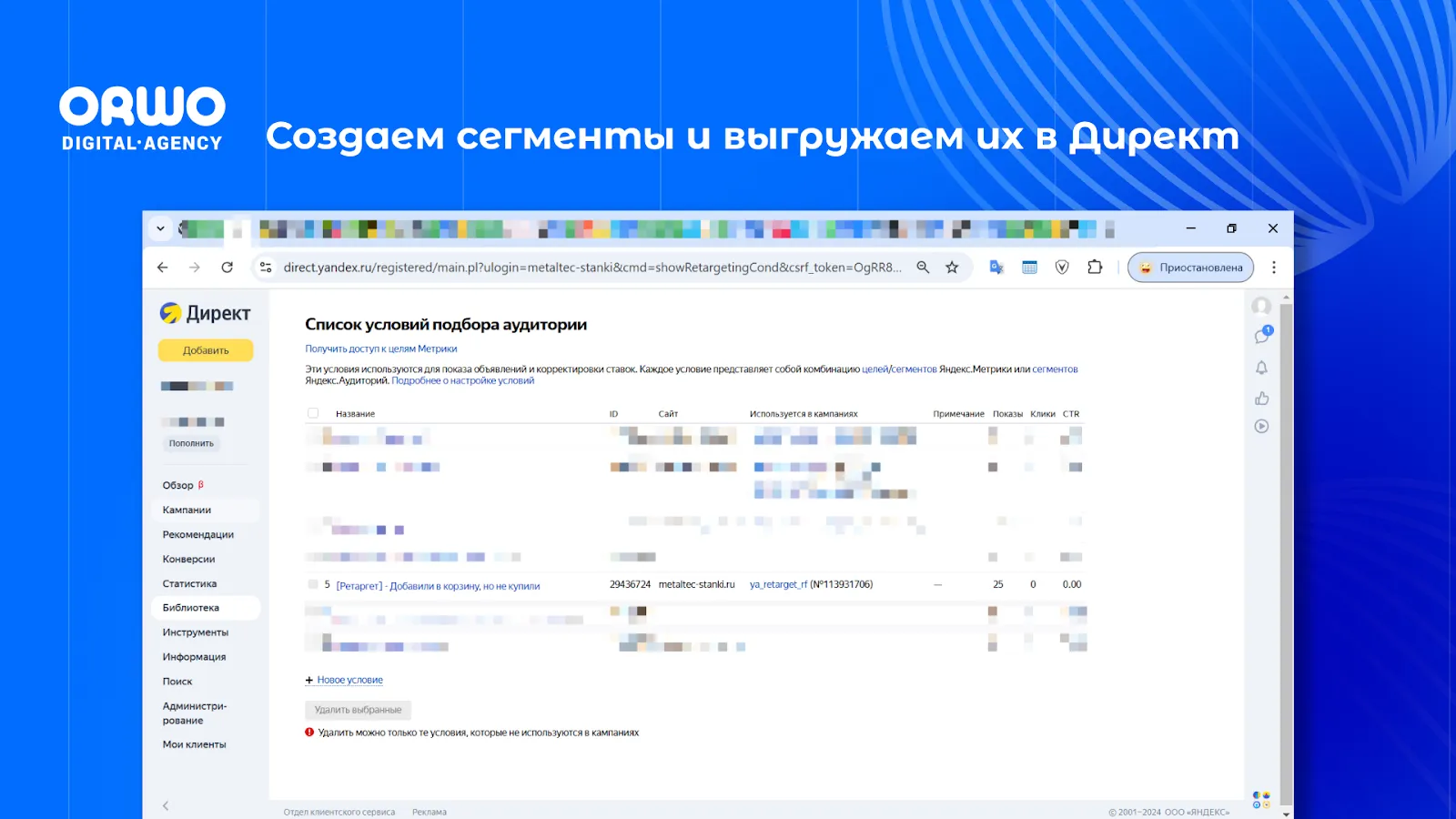Toggle the select-all checkbox in table header
The height and width of the screenshot is (819, 1456).
[x=313, y=413]
